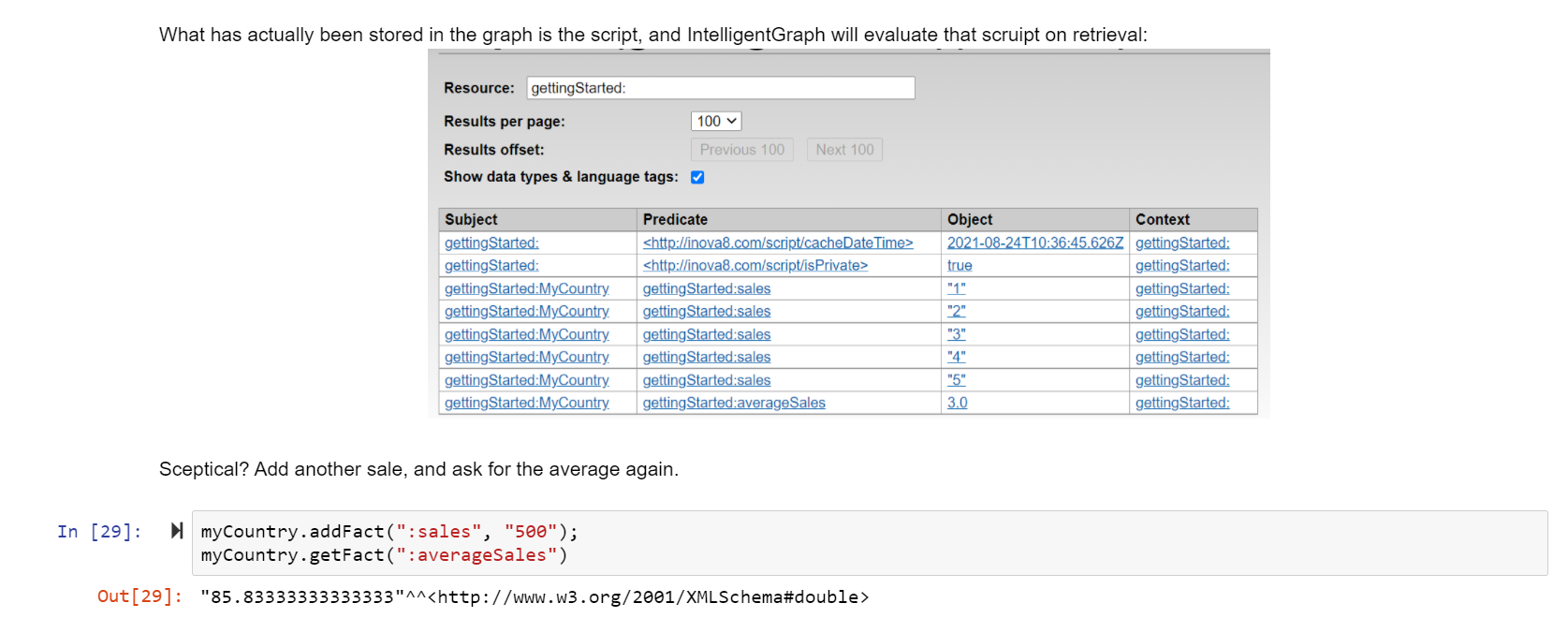Click the "5" sales object link
The width and height of the screenshot is (1568, 618).
point(956,380)
